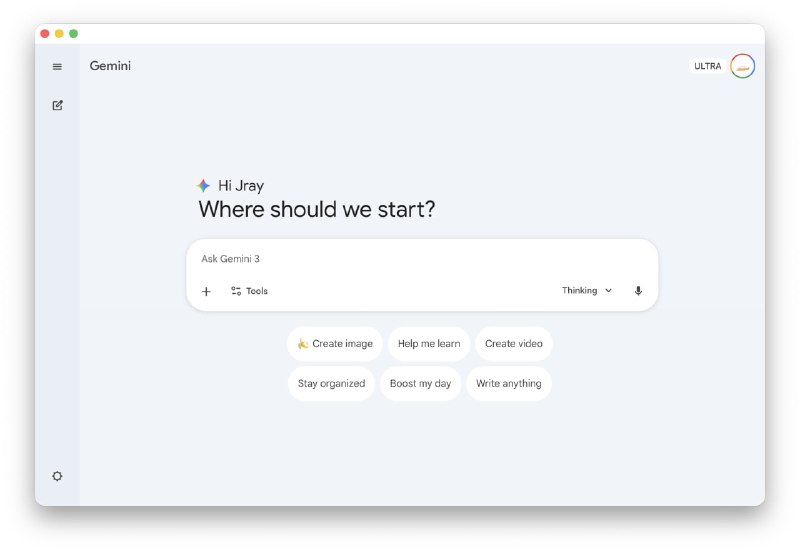This screenshot has height=552, width=800.
Task: Start a new chat via the sidebar icon
Action: 57,105
